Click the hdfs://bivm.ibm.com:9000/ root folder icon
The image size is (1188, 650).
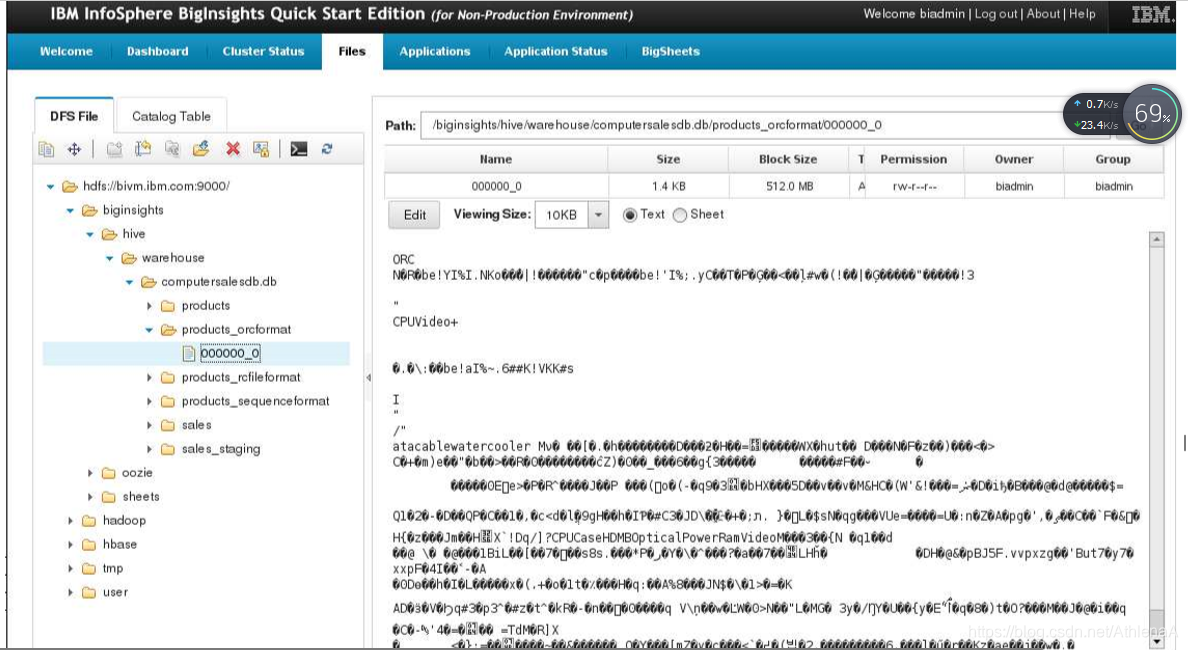(x=70, y=186)
